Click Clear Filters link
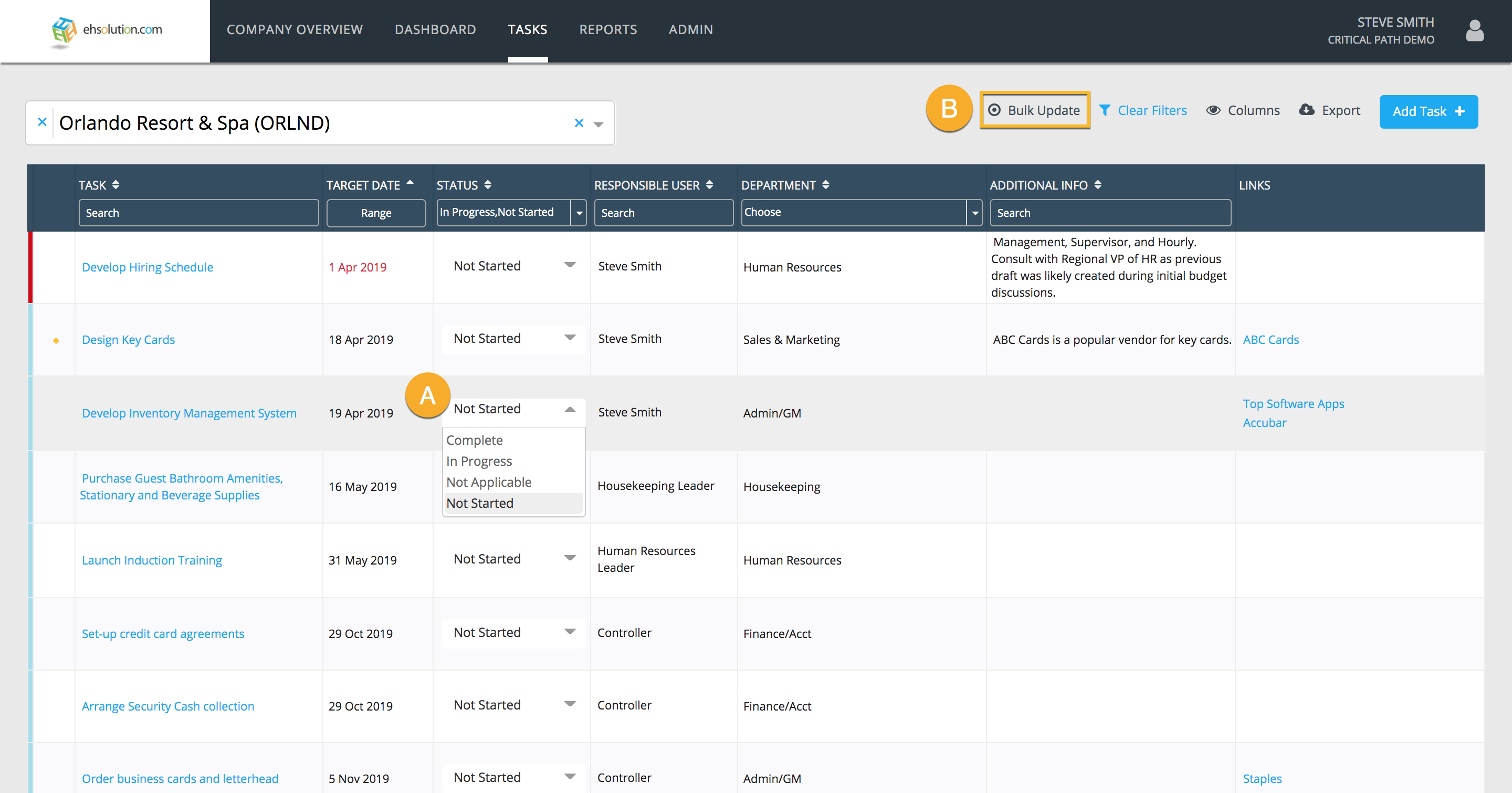 1143,110
